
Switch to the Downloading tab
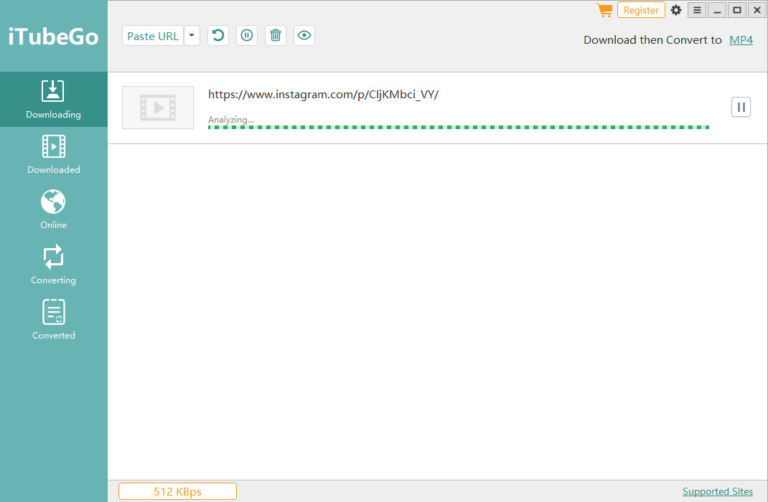pyautogui.click(x=53, y=99)
